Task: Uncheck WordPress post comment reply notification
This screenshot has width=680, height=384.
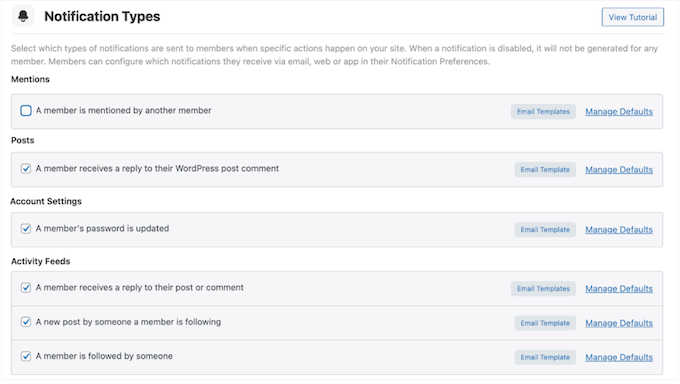Action: click(x=26, y=169)
